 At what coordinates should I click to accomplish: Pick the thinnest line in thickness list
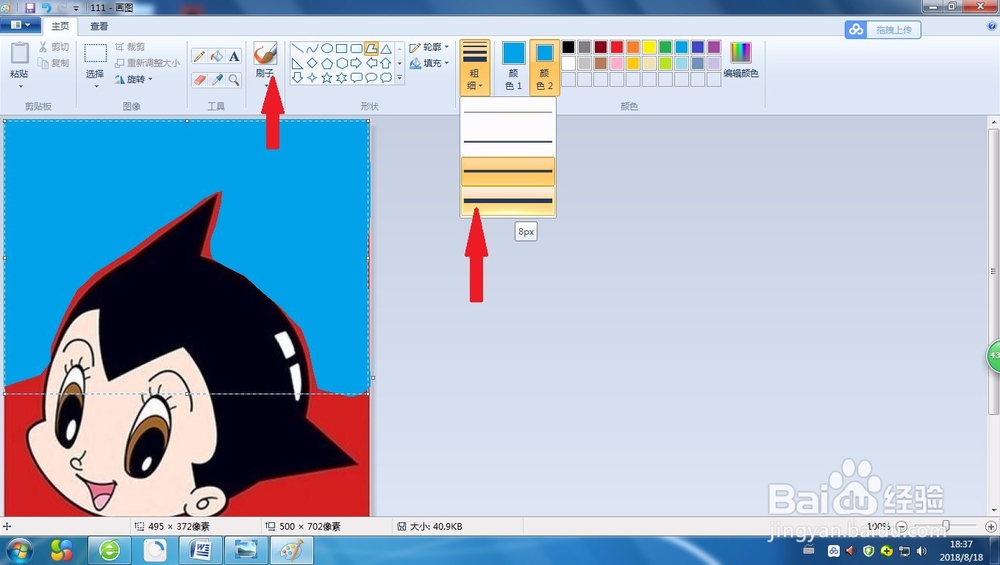tap(508, 113)
